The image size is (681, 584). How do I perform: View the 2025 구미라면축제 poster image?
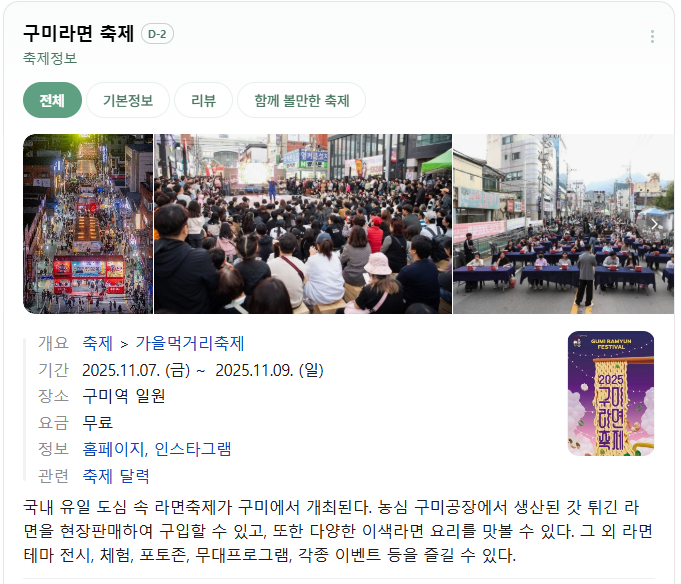(611, 393)
